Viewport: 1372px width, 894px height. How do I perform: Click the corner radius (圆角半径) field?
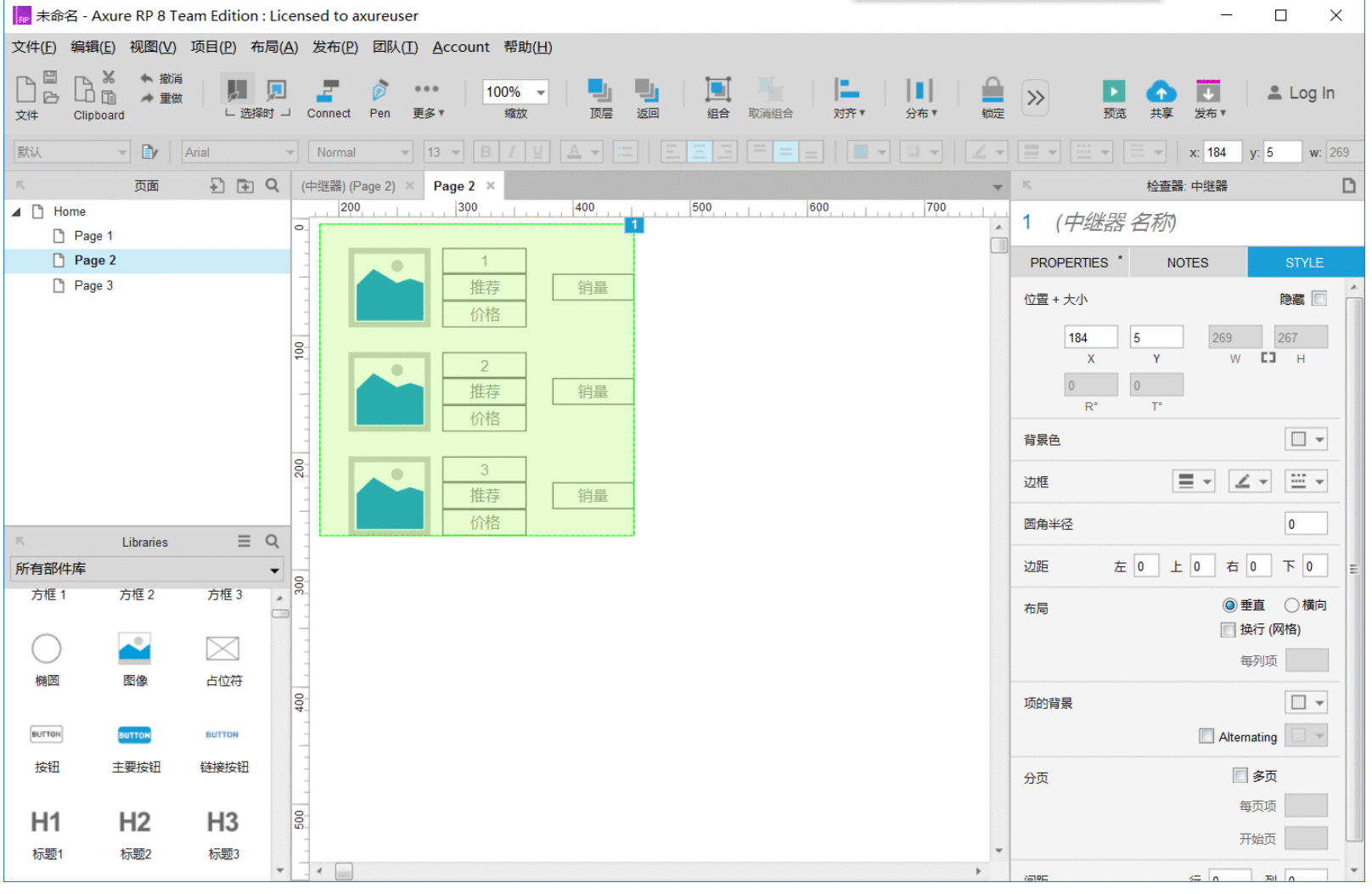pos(1306,524)
